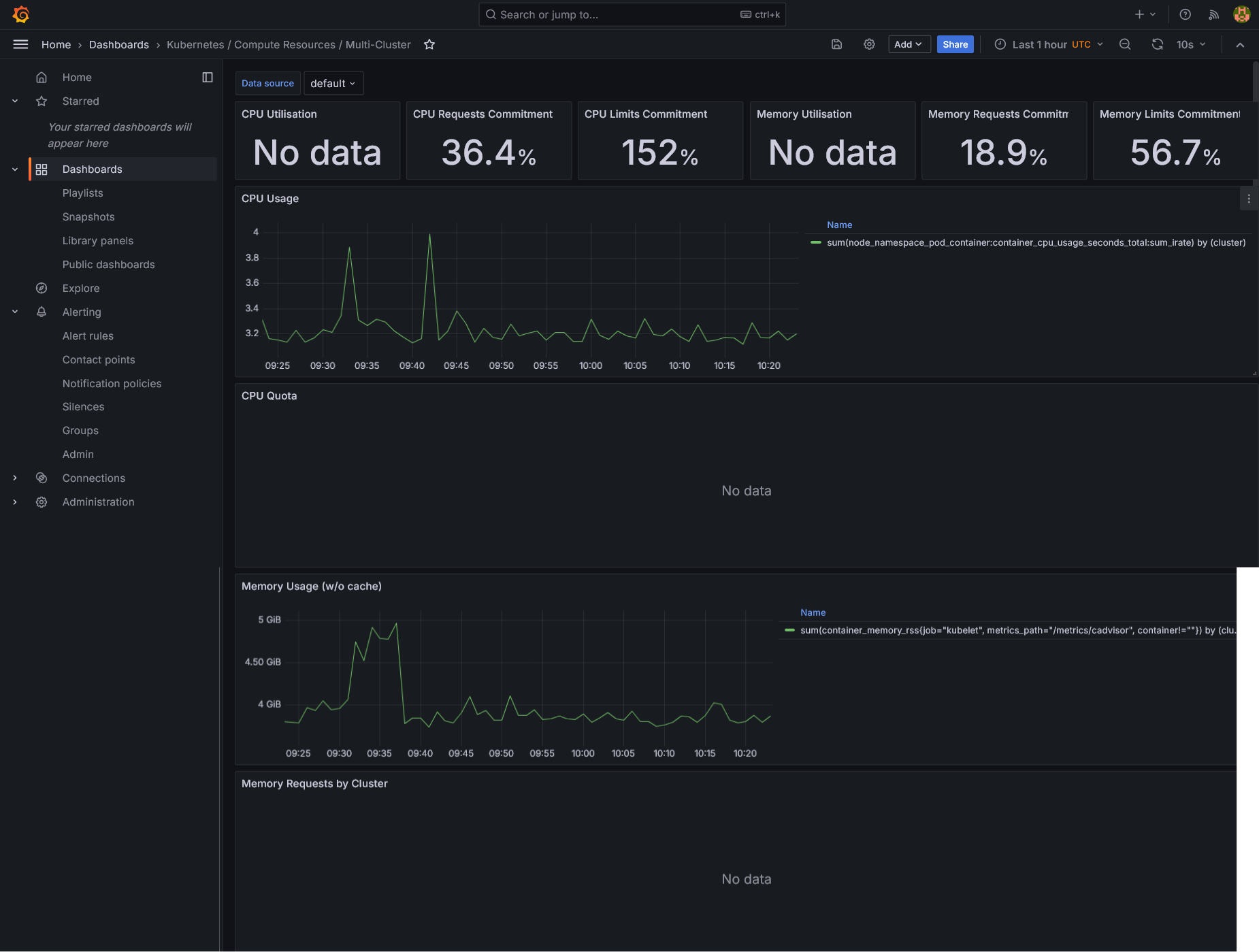The image size is (1259, 952).
Task: Open Dashboards breadcrumb link
Action: (x=119, y=44)
